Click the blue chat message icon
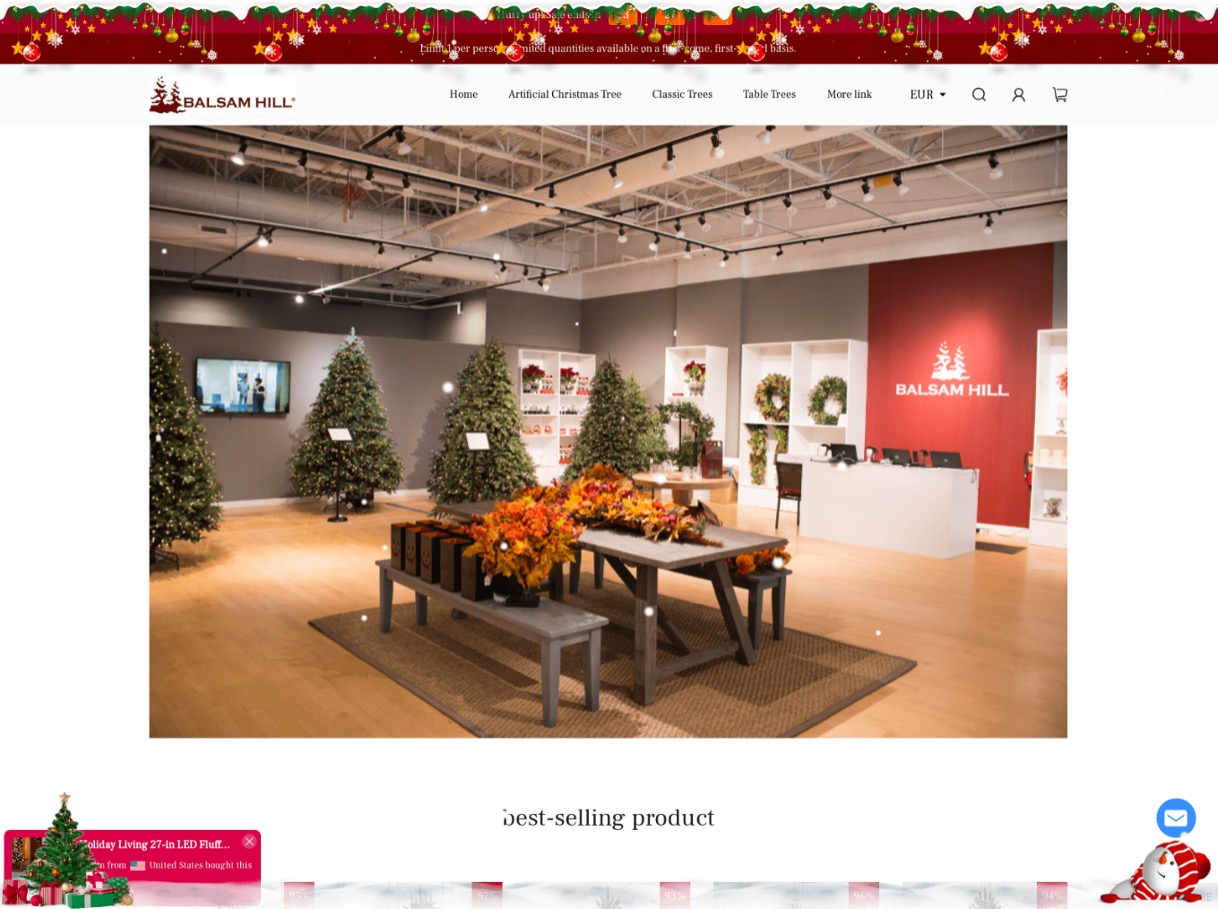 tap(1176, 818)
